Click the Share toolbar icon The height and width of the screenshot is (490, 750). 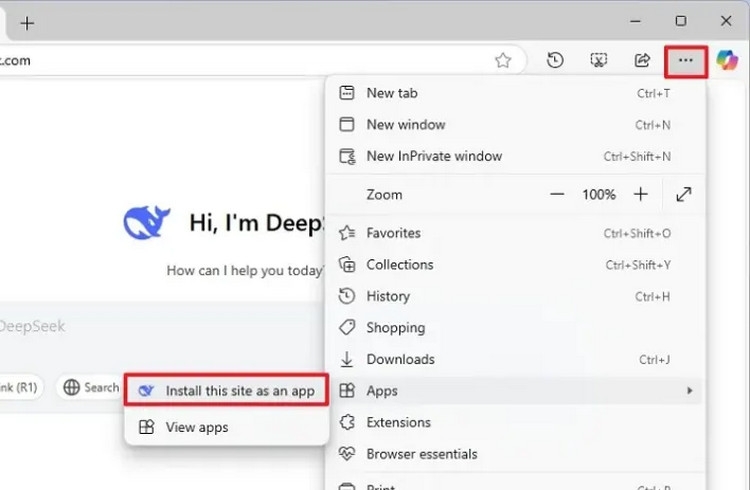point(642,60)
